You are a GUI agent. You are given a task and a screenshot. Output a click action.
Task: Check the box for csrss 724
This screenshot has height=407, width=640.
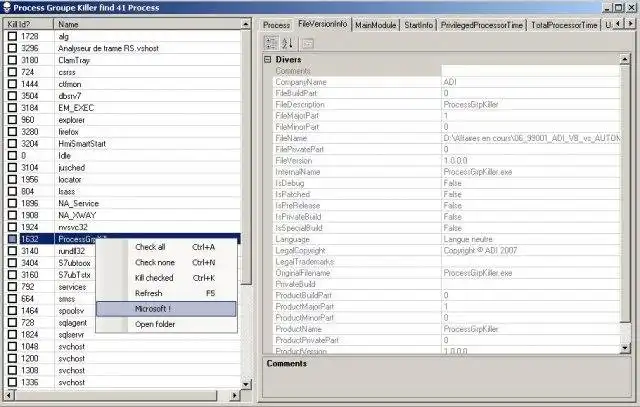coord(12,72)
